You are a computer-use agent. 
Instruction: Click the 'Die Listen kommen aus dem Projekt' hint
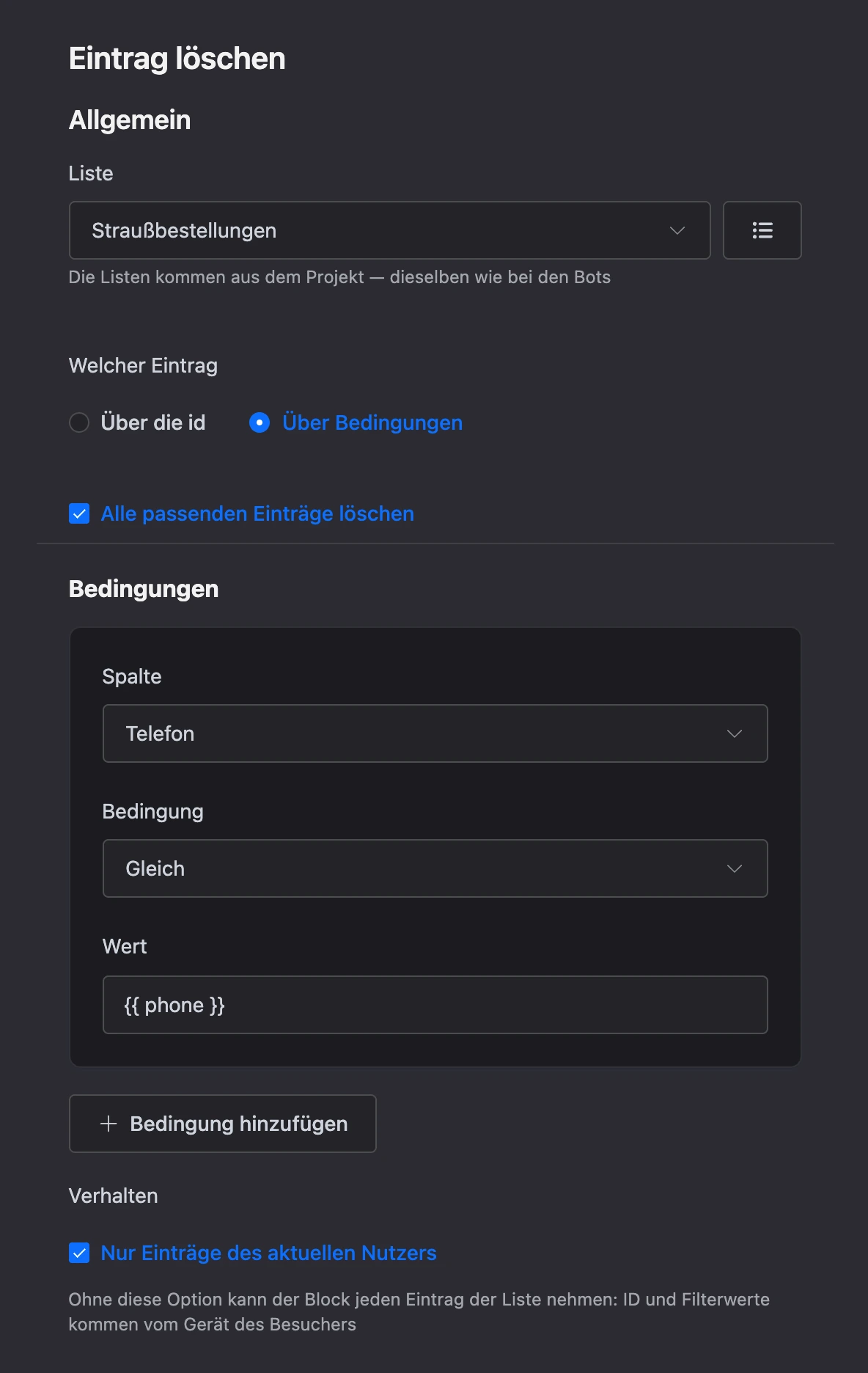tap(339, 277)
